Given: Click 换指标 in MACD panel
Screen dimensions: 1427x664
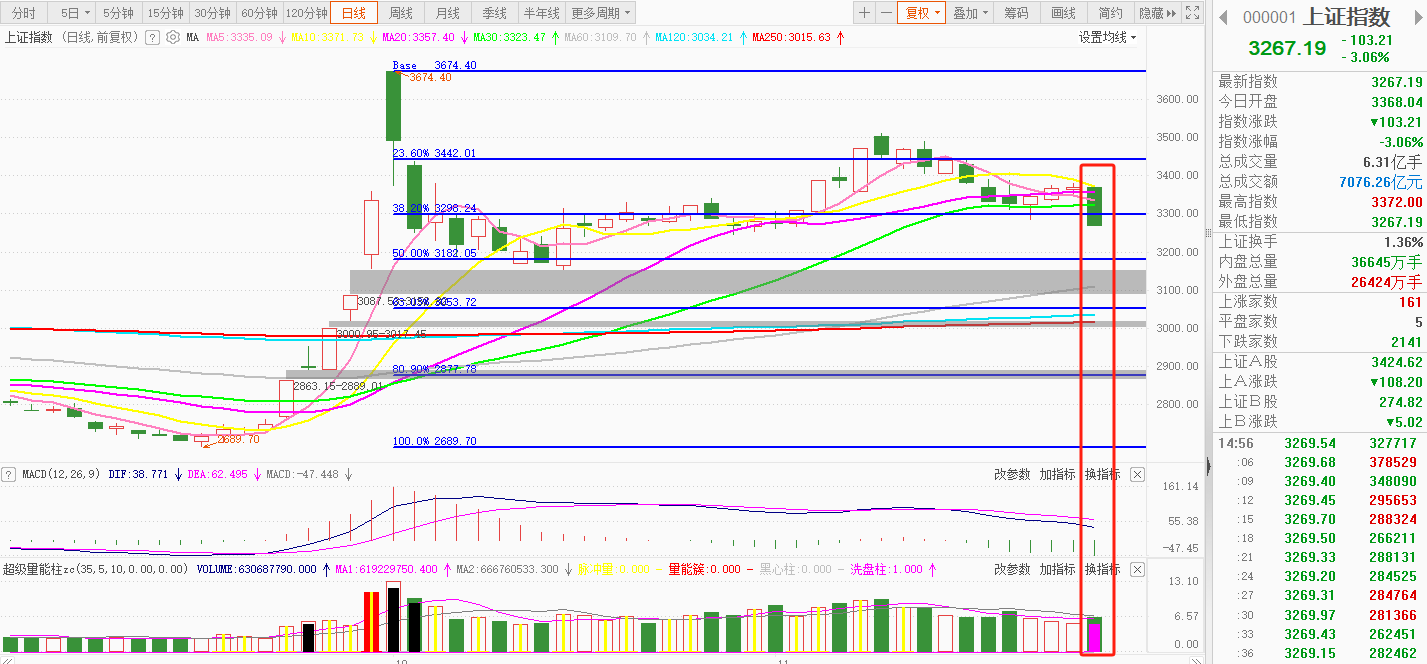Looking at the screenshot, I should pos(1103,474).
